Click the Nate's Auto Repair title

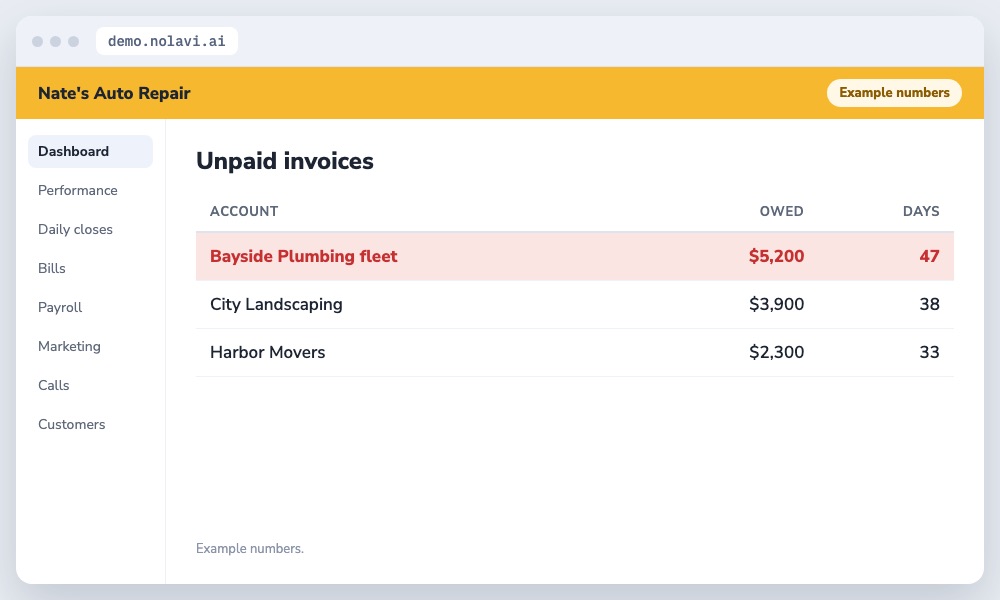pyautogui.click(x=114, y=93)
